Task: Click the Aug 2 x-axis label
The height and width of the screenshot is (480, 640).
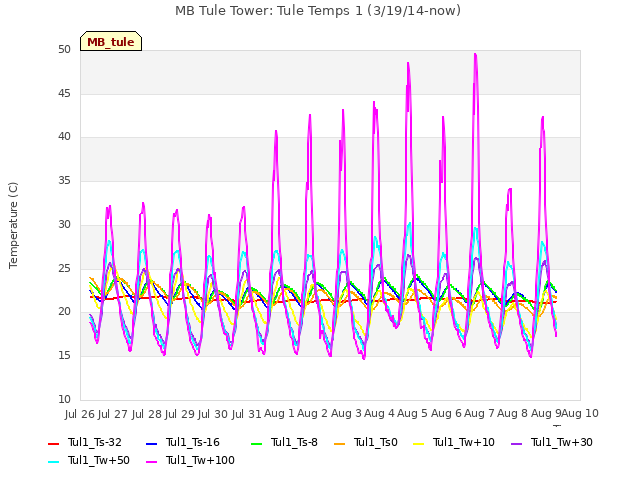Action: (312, 413)
